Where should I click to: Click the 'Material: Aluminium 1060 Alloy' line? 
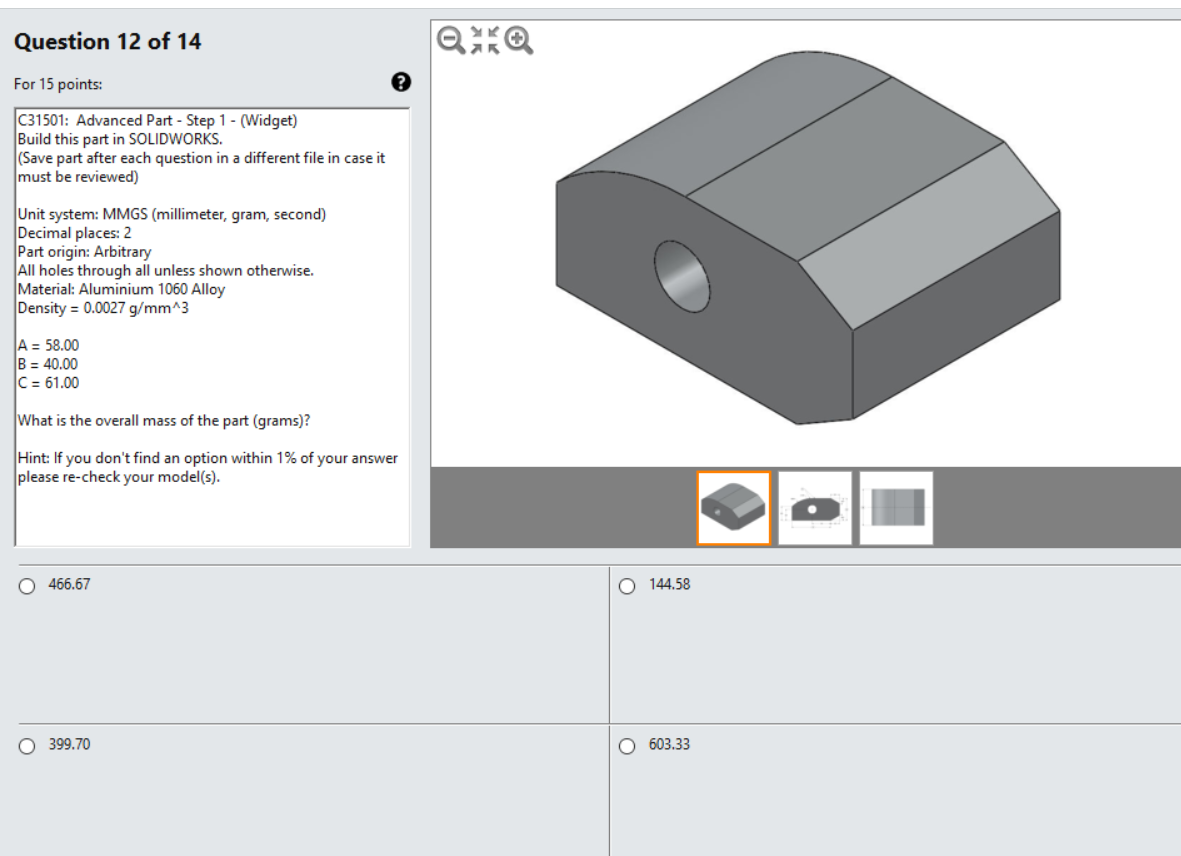[x=121, y=289]
